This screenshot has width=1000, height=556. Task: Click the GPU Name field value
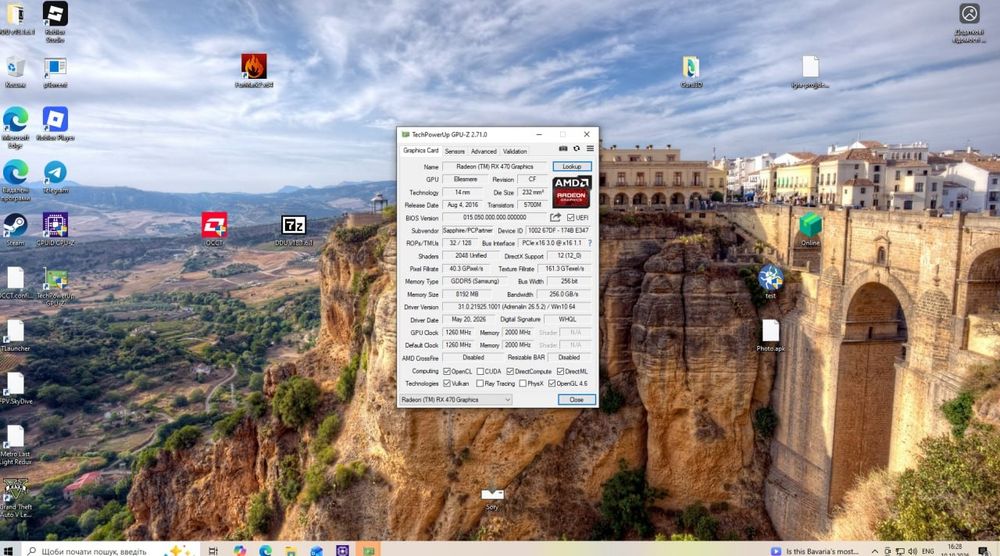495,166
